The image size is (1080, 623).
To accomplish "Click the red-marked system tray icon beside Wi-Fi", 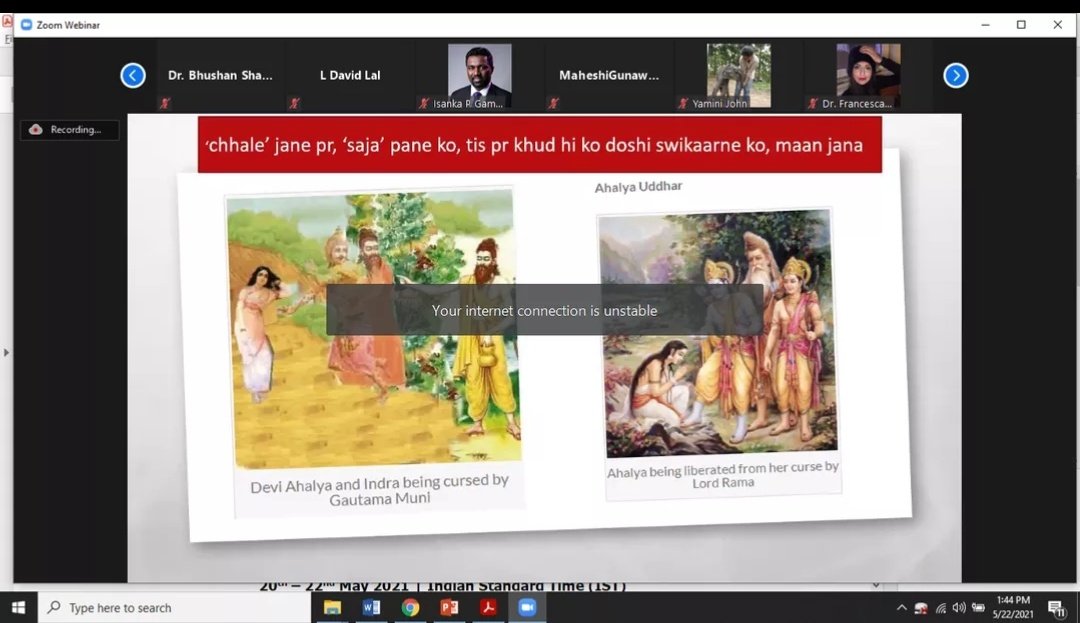I will [921, 608].
